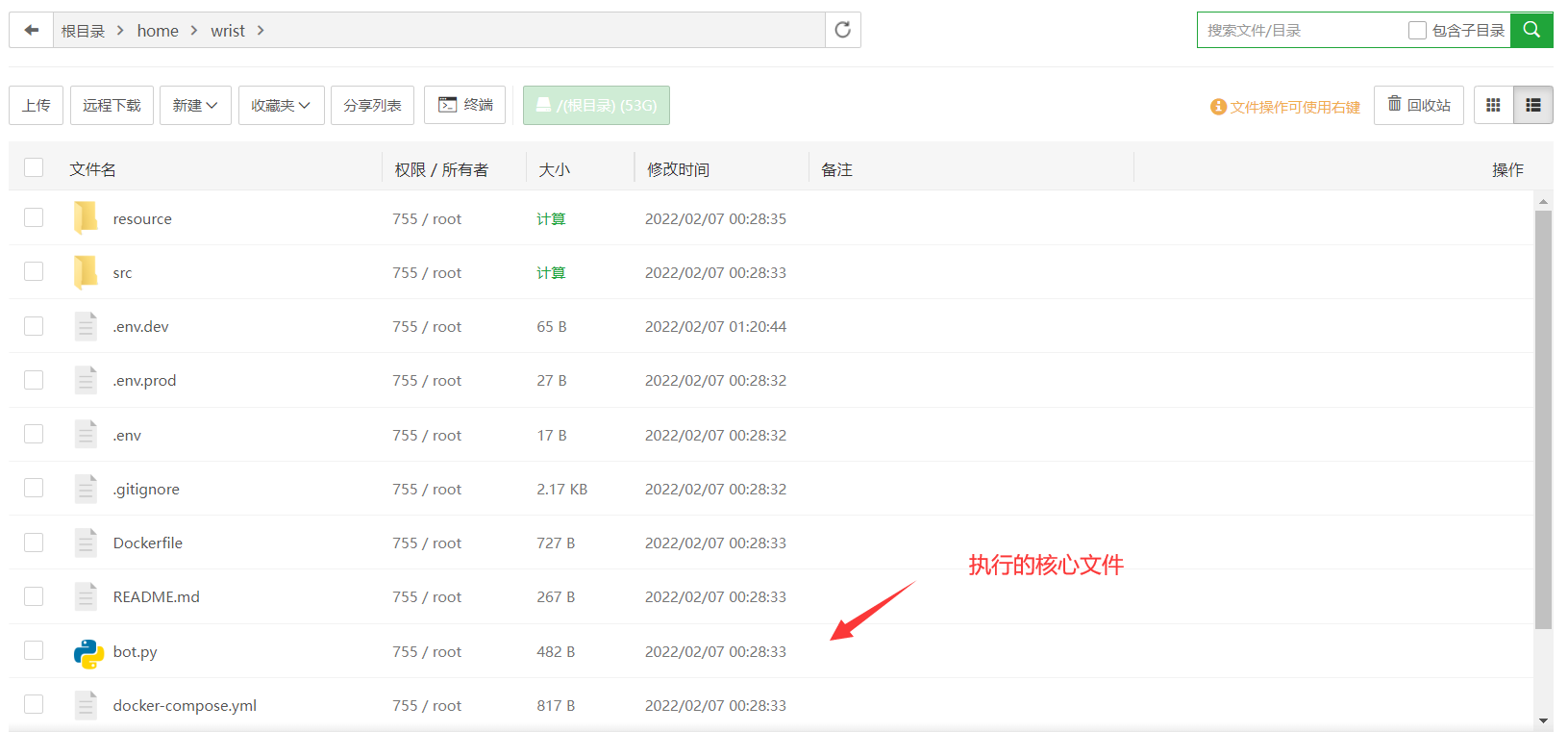Open the bot.py file name

point(136,651)
